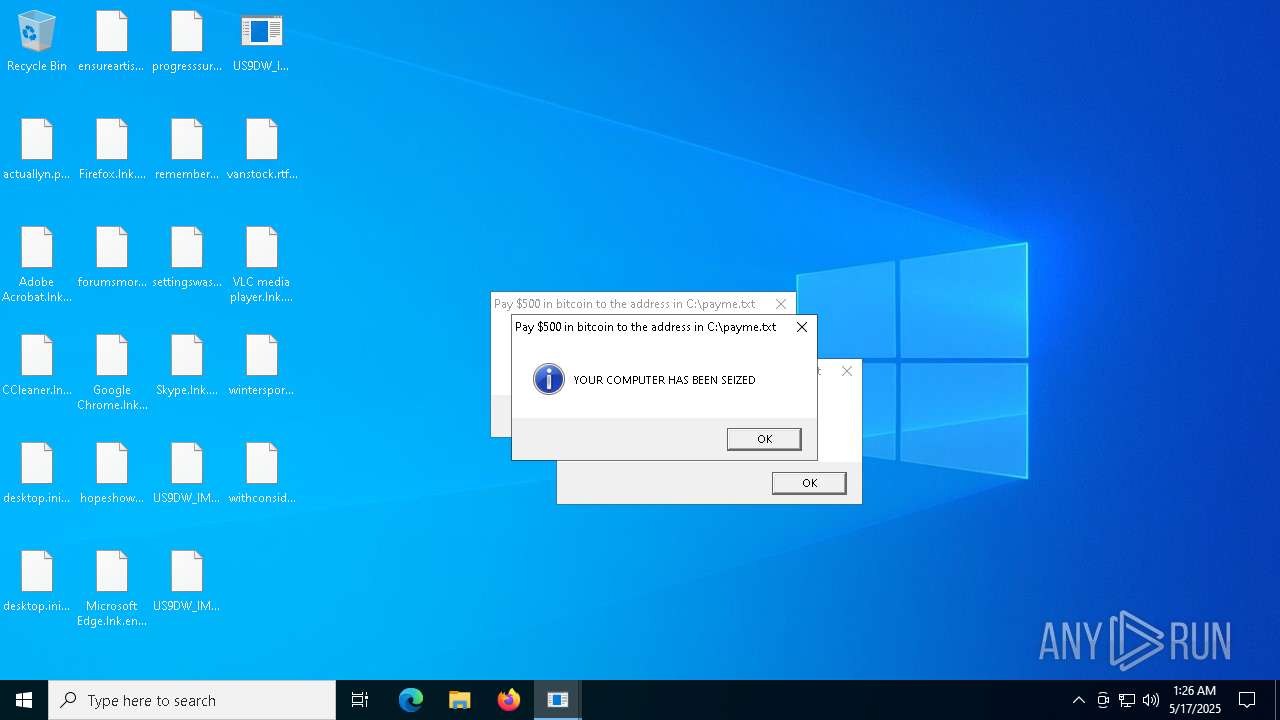The width and height of the screenshot is (1280, 720).
Task: Select the Google Chrome.lnk file icon
Action: click(112, 372)
